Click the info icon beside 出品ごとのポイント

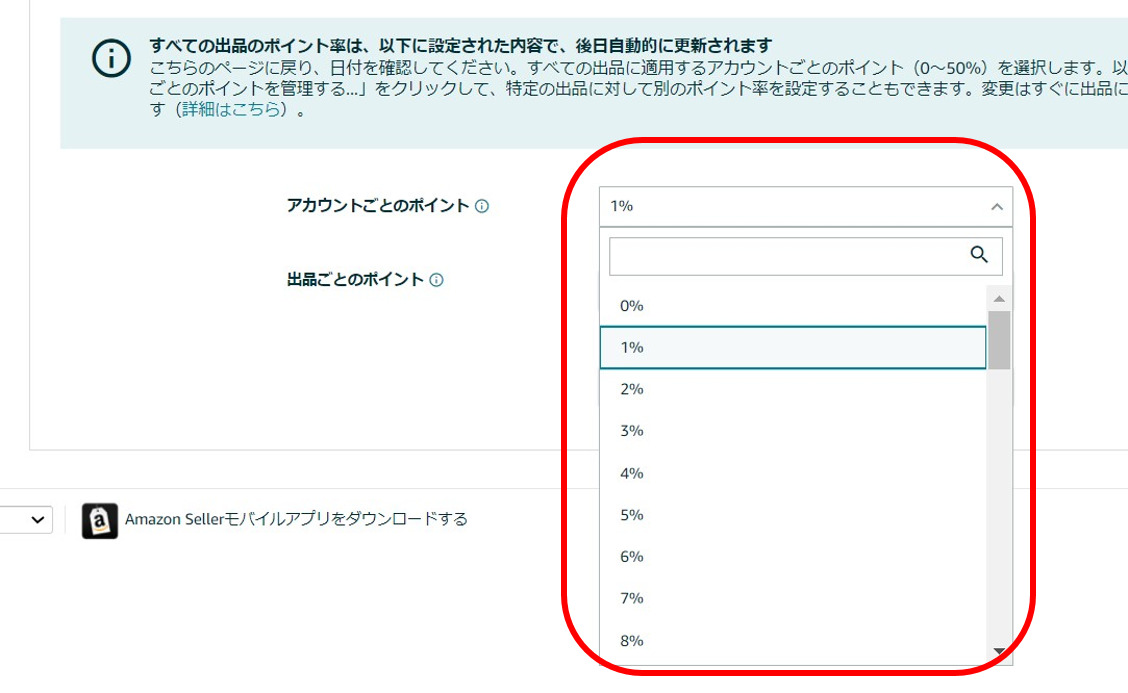436,280
